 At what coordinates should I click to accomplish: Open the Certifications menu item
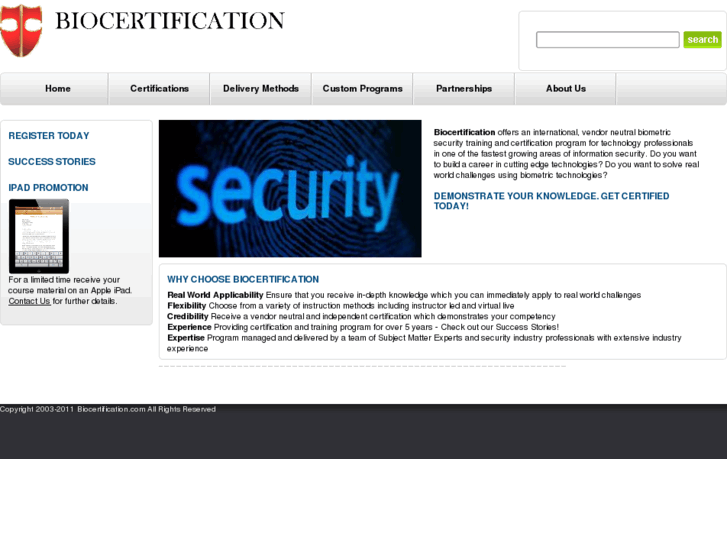[159, 89]
